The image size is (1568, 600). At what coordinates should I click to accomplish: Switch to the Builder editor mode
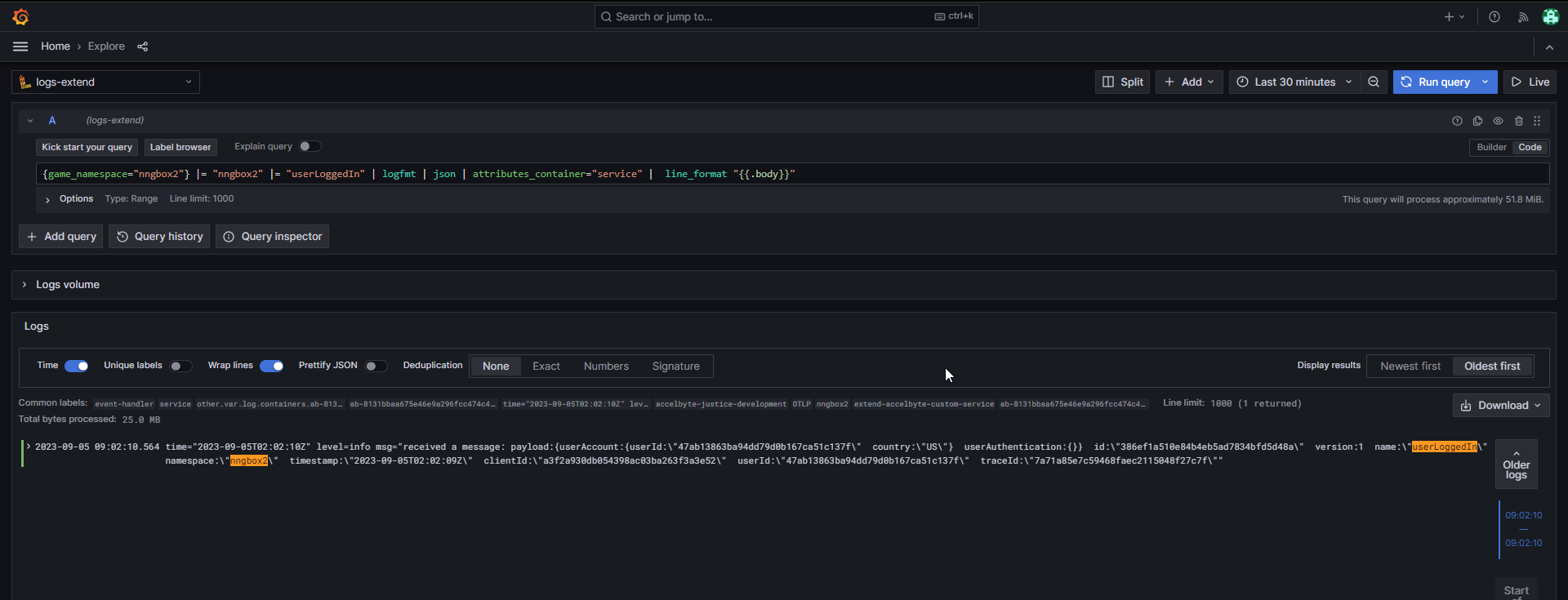click(x=1491, y=147)
